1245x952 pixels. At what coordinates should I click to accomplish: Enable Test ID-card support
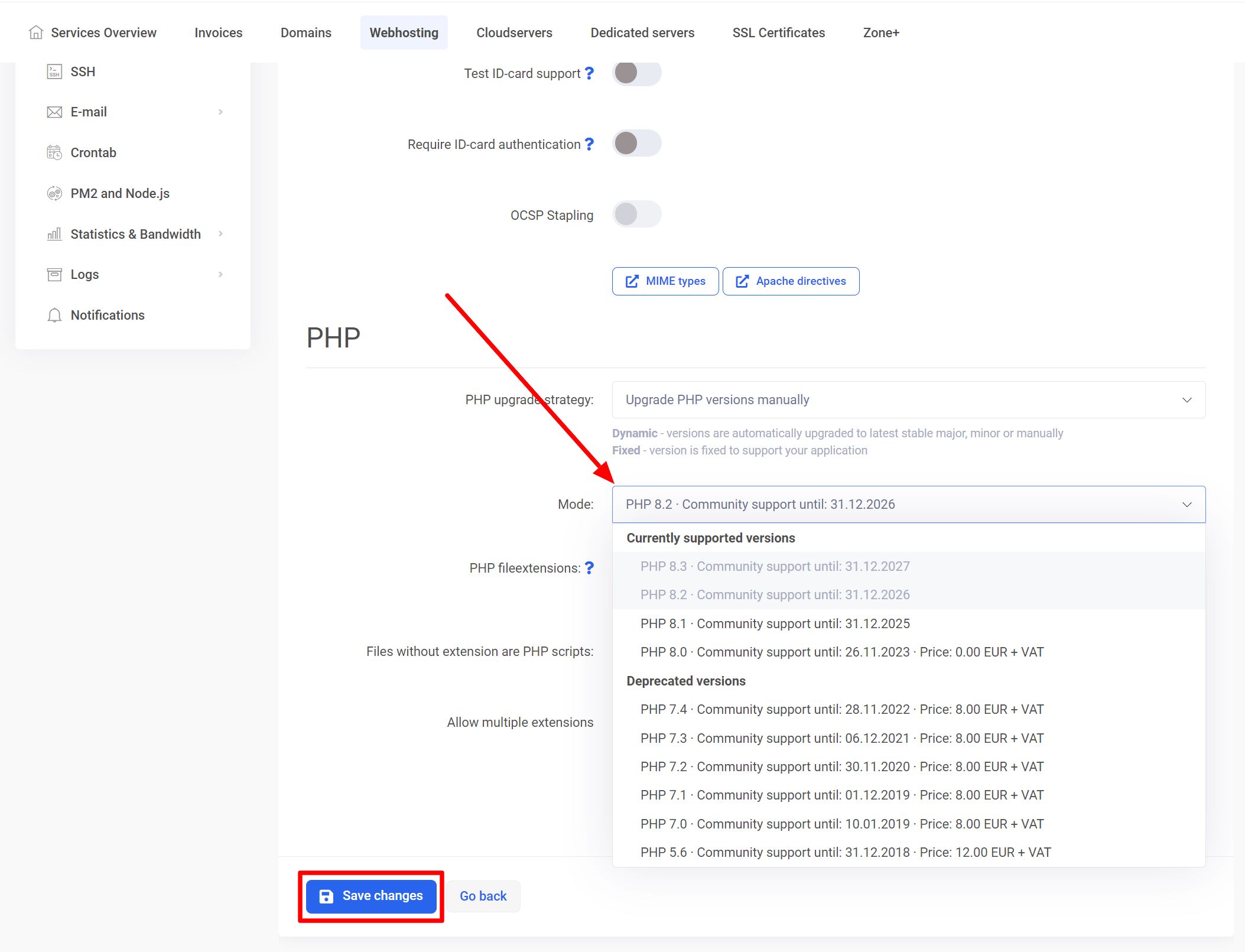click(636, 73)
